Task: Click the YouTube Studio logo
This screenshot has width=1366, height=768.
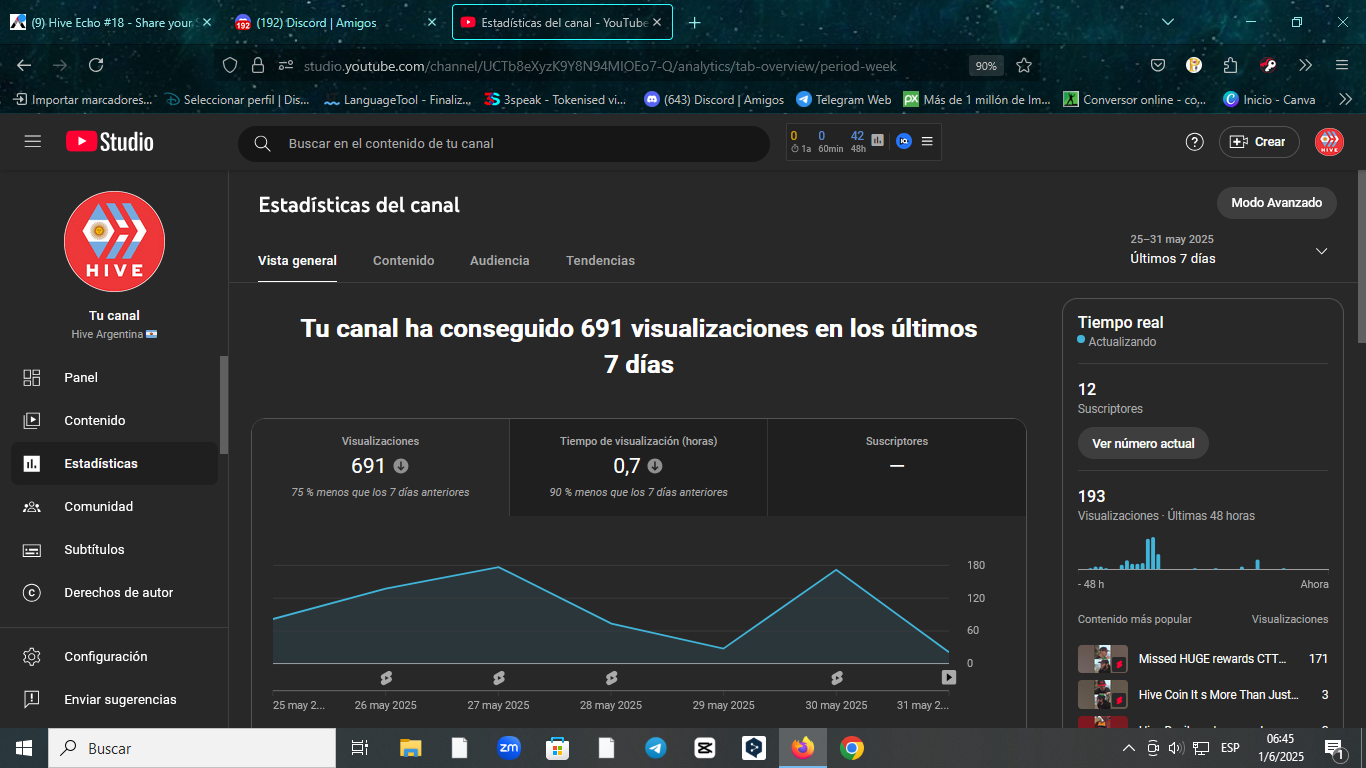Action: pyautogui.click(x=110, y=142)
